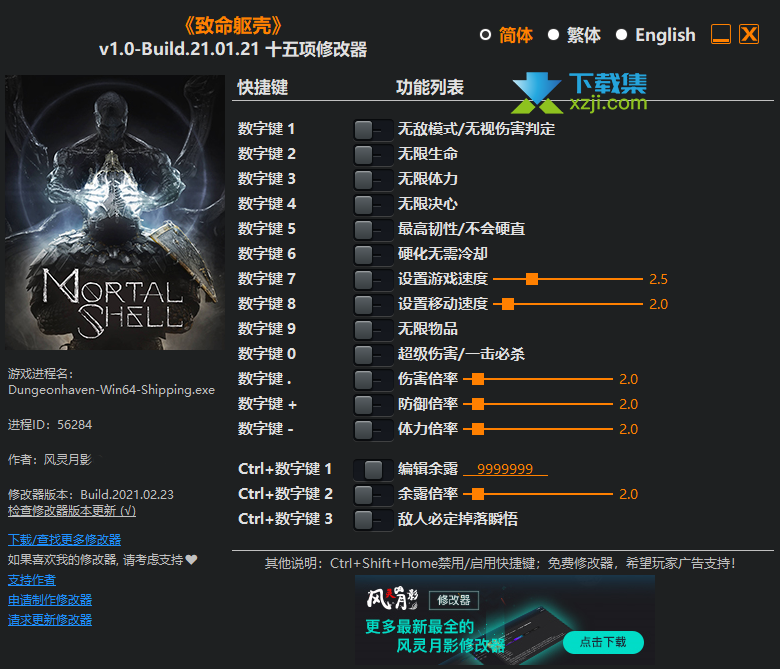Switch on 硬化无需冷却
Viewport: 780px width, 669px height.
(x=373, y=255)
